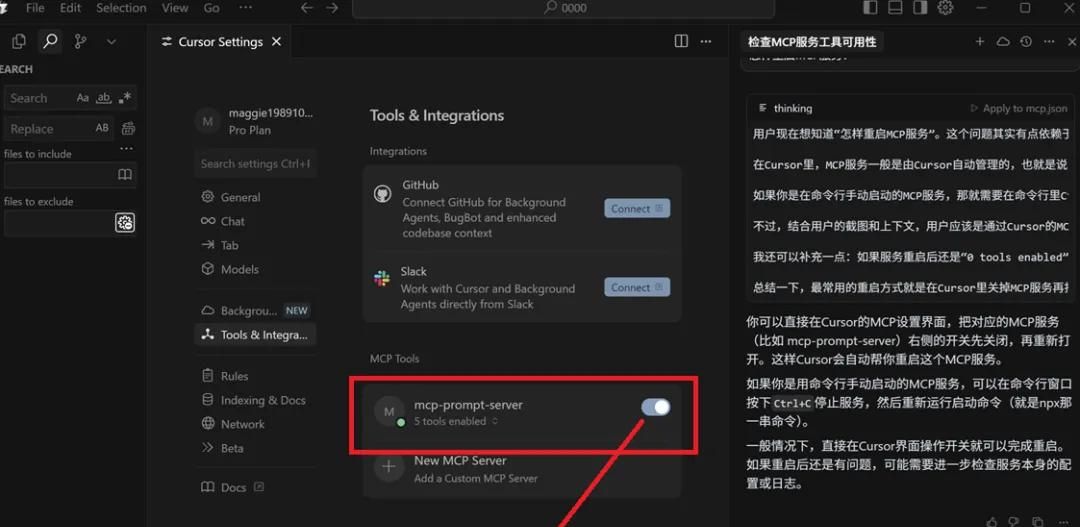1080x527 pixels.
Task: Toggle the primary sidebar layout icon
Action: 871,8
